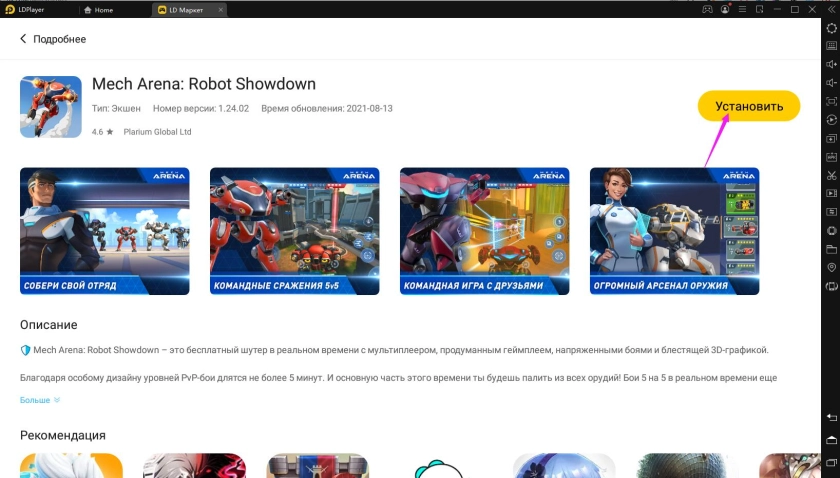Switch to the Home tab

click(99, 10)
